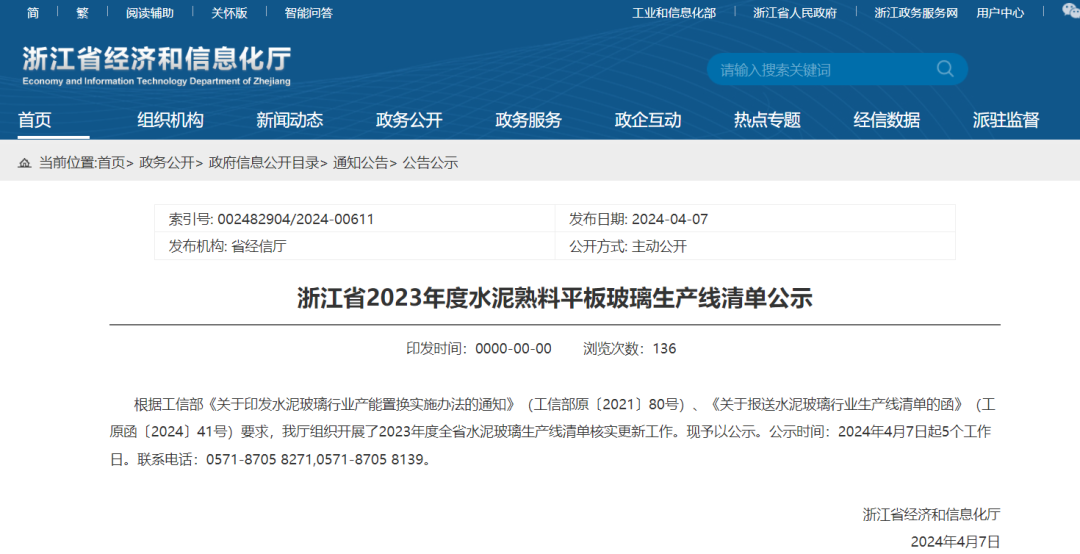Expand the 组织机构 navigation menu
This screenshot has width=1080, height=554.
(x=170, y=120)
